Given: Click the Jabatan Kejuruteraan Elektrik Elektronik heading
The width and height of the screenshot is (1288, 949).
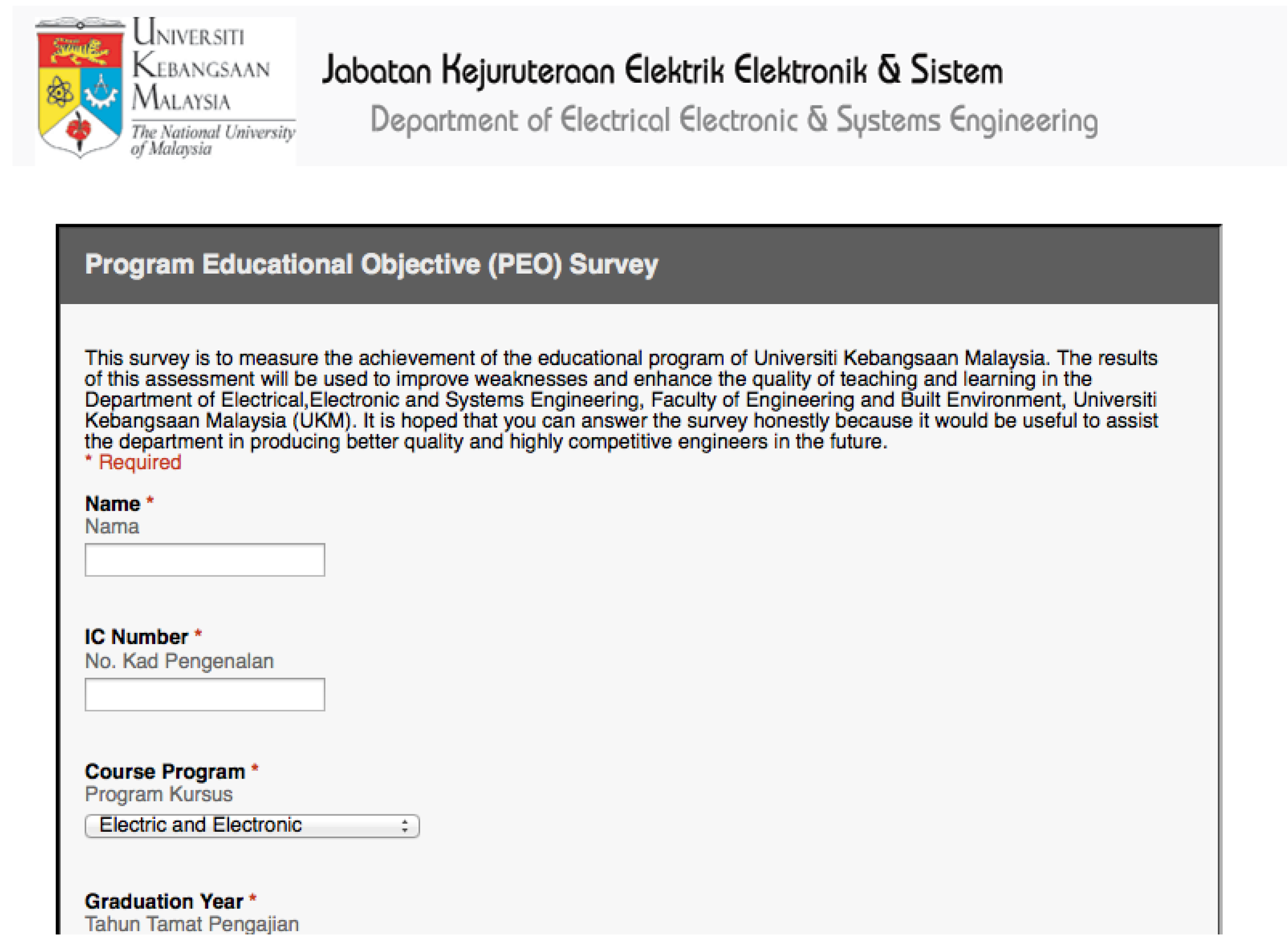Looking at the screenshot, I should [662, 71].
